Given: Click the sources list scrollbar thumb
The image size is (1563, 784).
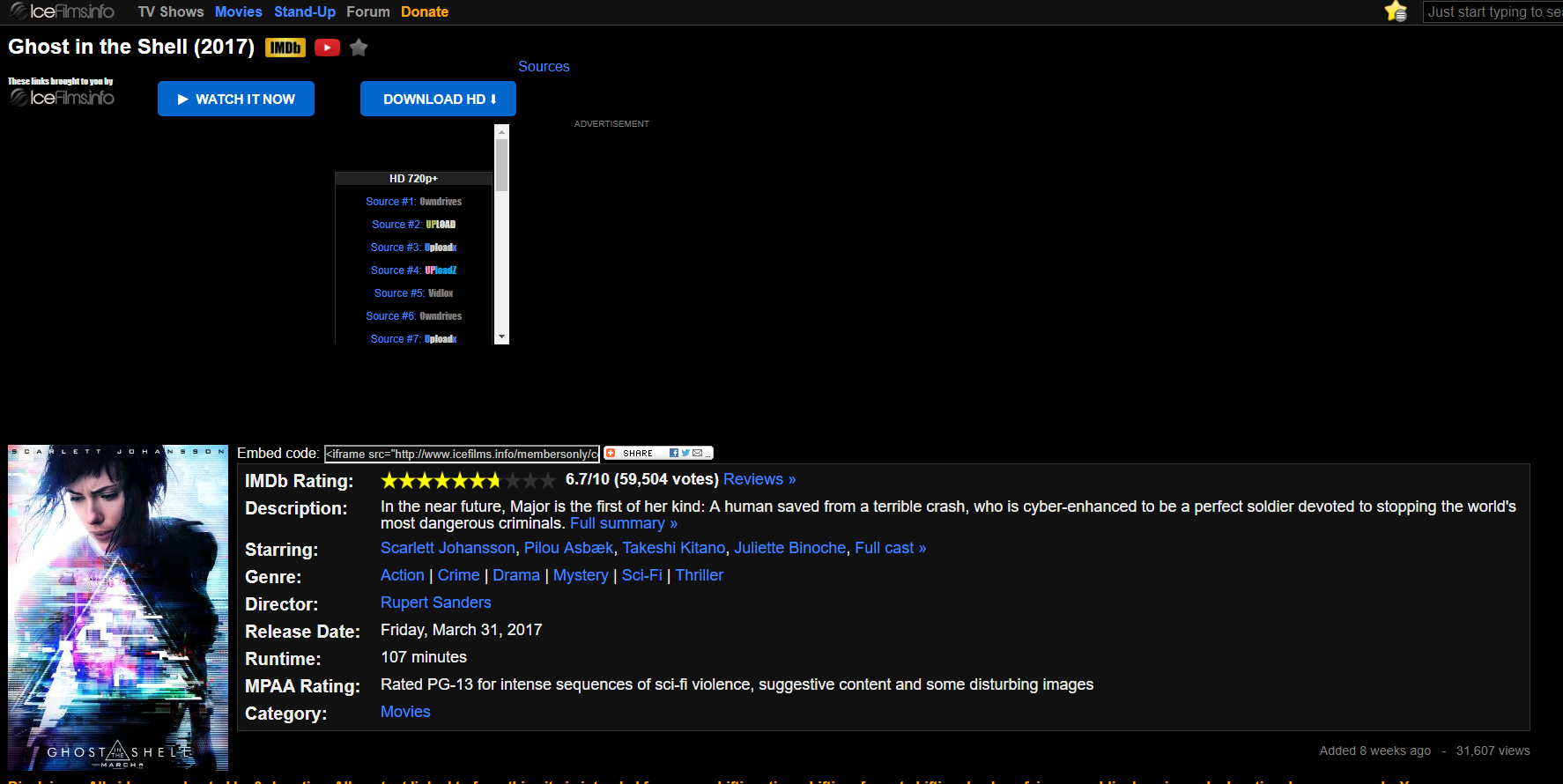Looking at the screenshot, I should pos(502,165).
